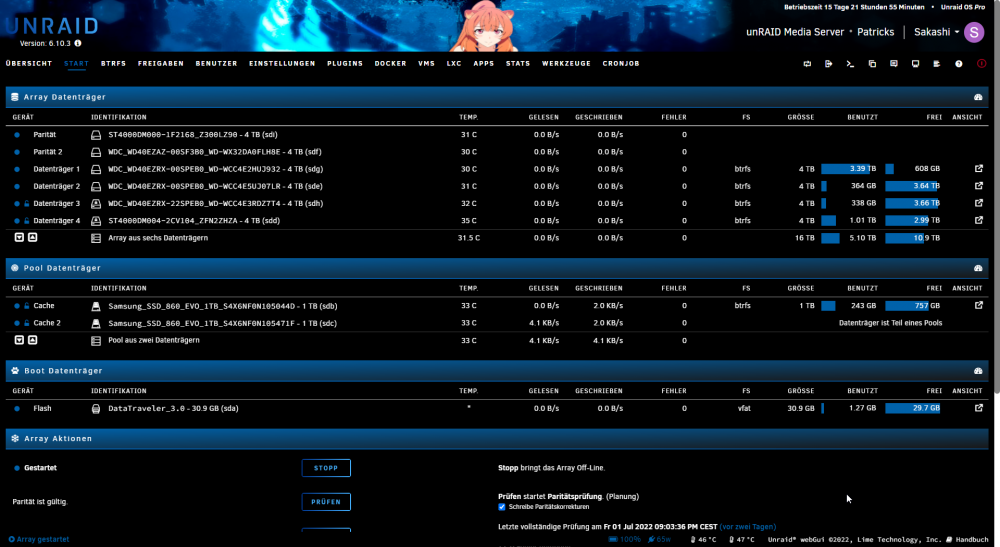1000x547 pixels.
Task: Click the blue status dot for Flash
Action: coord(17,409)
